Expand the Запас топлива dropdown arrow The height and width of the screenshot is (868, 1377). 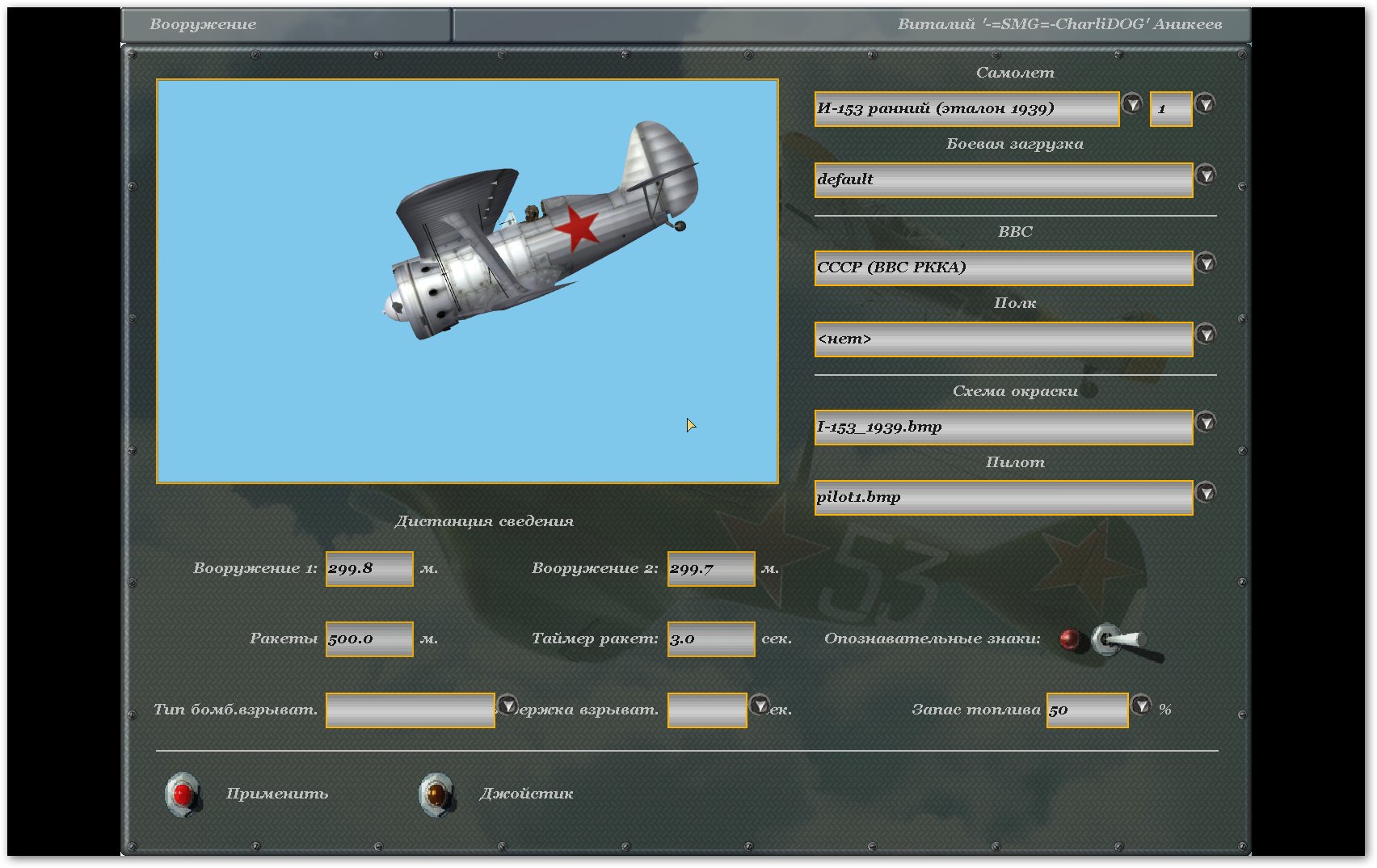1141,705
